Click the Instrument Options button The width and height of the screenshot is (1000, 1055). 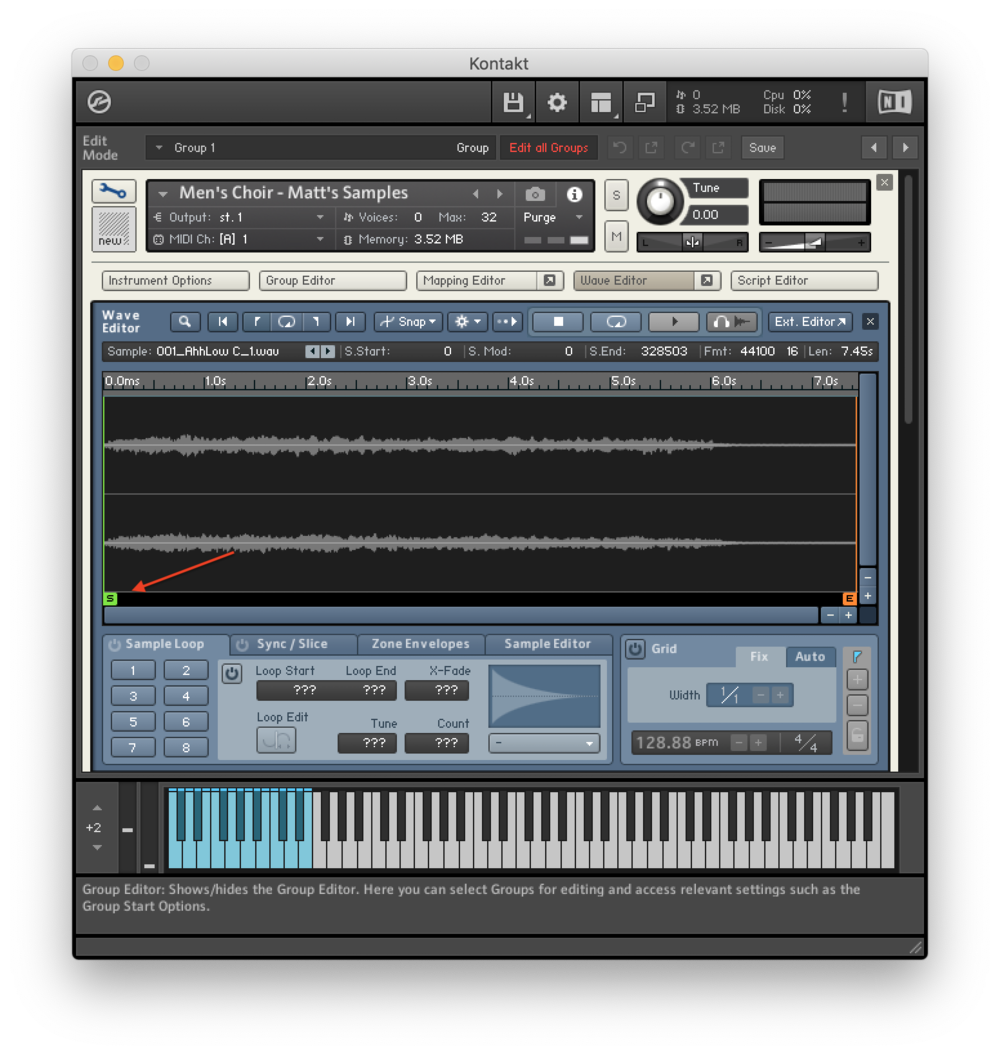click(x=176, y=281)
